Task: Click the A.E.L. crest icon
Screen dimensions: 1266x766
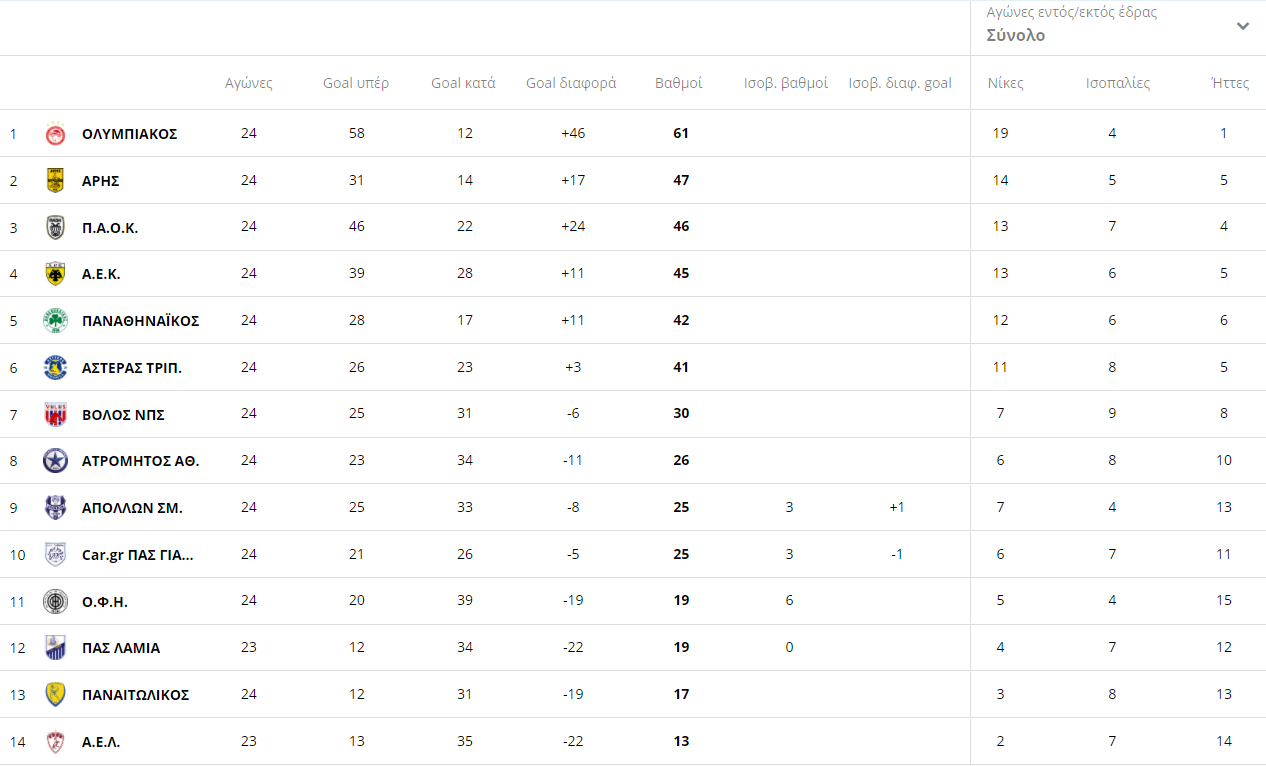Action: (x=55, y=742)
